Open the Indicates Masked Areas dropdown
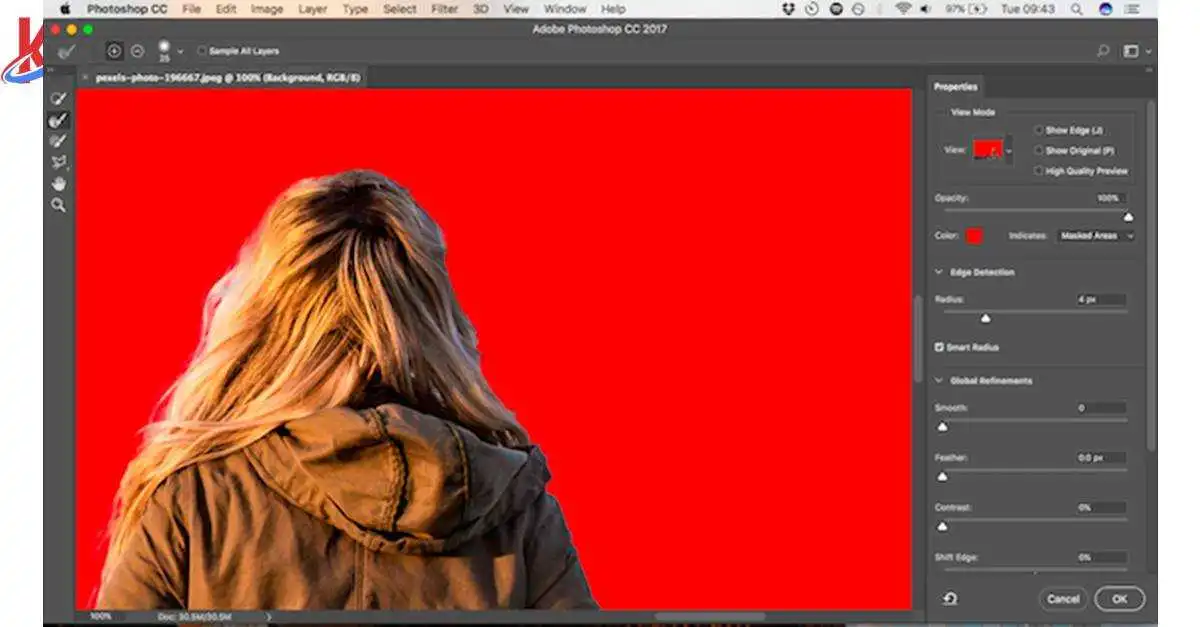This screenshot has width=1200, height=627. click(1096, 236)
